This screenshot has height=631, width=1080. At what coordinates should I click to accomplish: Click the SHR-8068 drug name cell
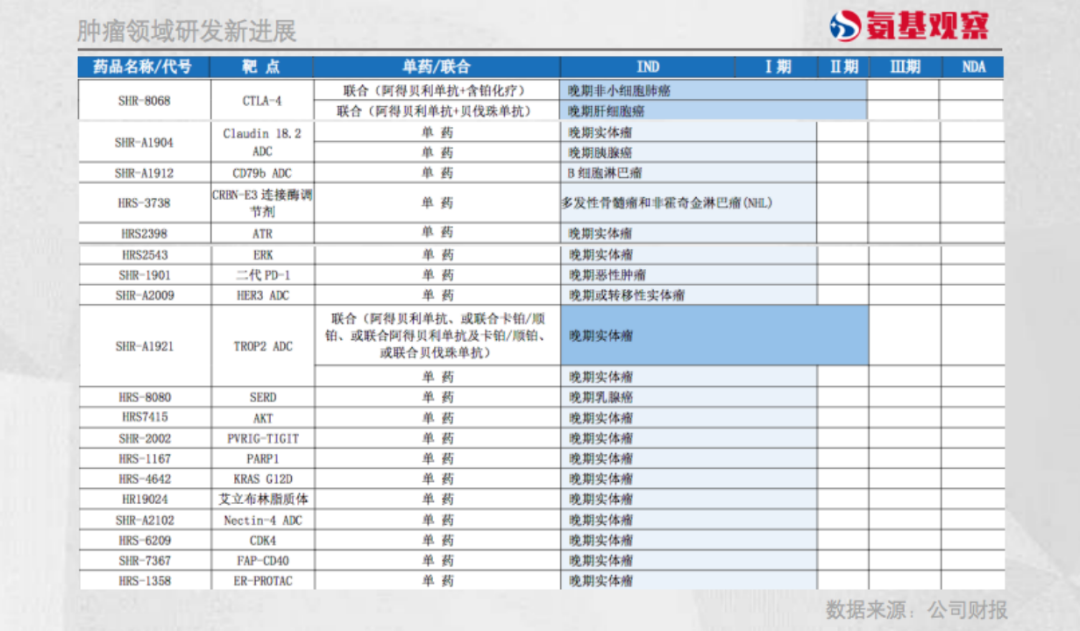click(x=144, y=101)
